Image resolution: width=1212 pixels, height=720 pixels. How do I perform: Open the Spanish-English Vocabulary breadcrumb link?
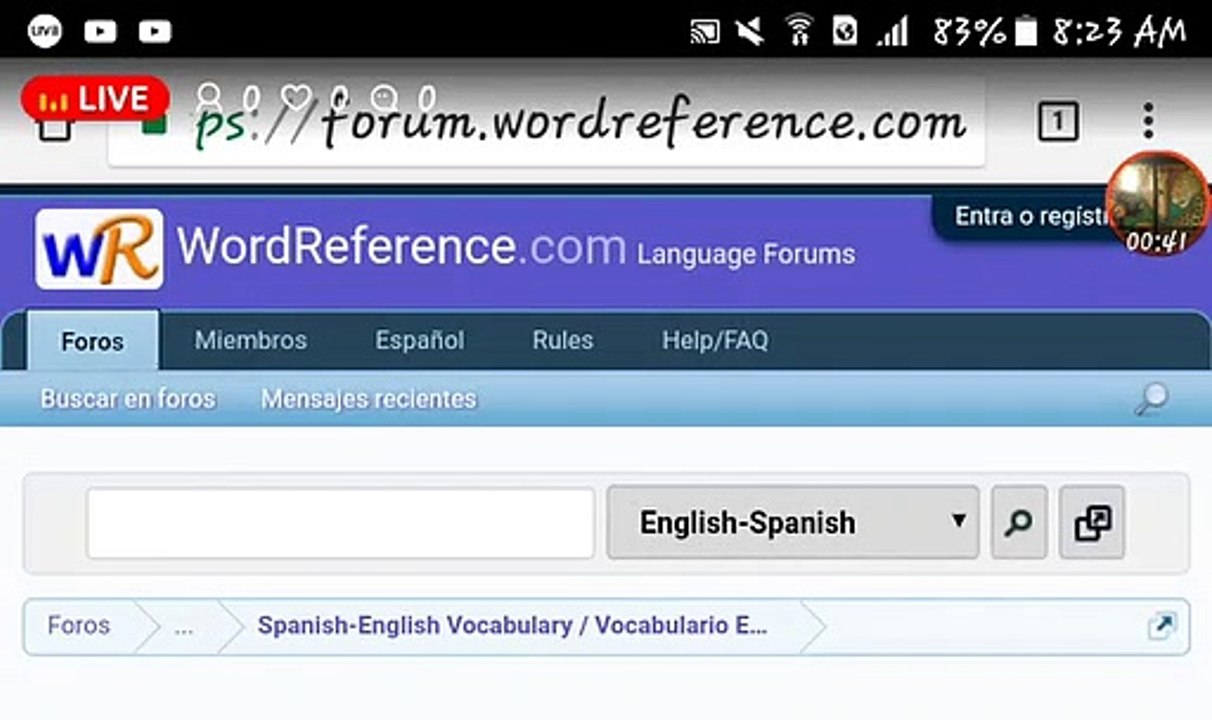513,626
